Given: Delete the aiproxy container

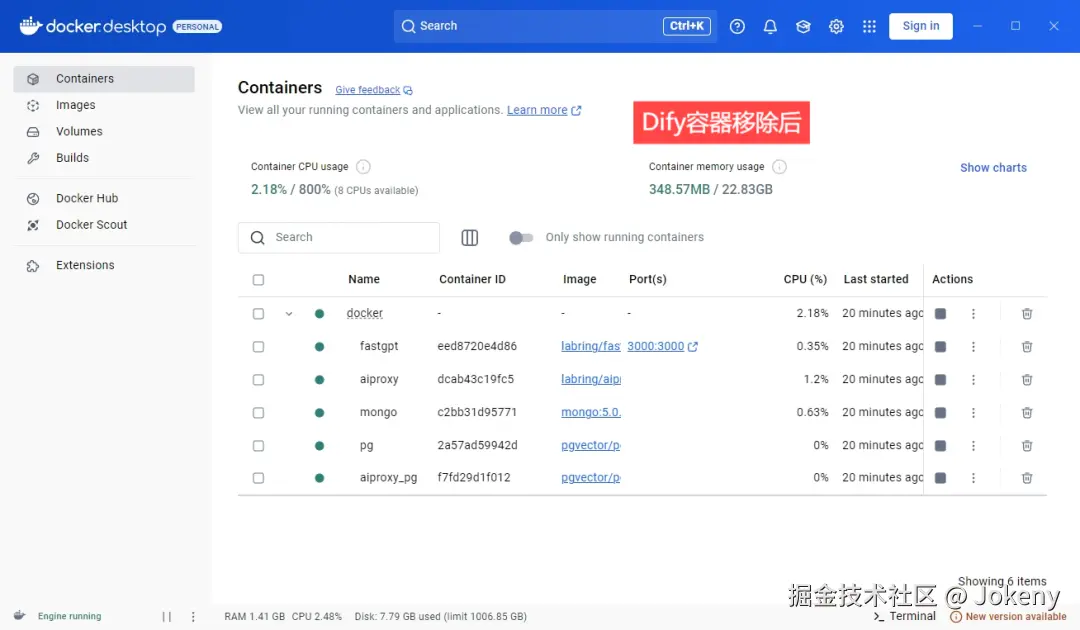Looking at the screenshot, I should click(x=1027, y=379).
